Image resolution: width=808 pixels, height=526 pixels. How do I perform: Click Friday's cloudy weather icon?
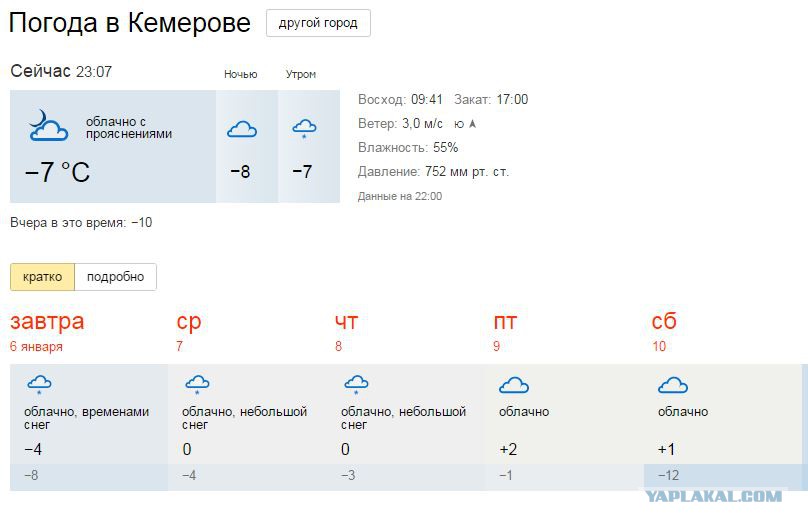point(513,385)
